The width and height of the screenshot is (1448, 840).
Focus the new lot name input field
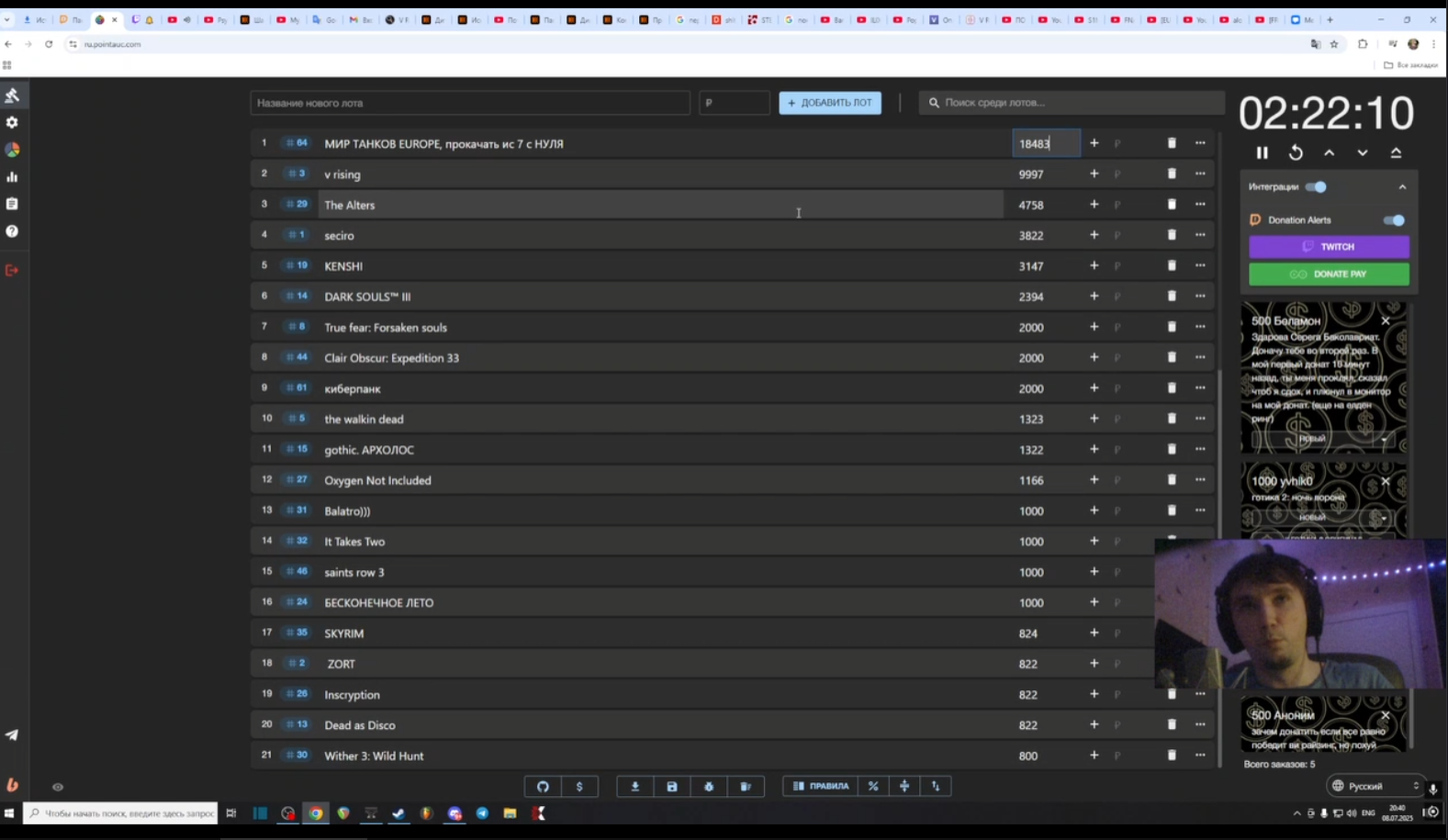click(x=470, y=103)
